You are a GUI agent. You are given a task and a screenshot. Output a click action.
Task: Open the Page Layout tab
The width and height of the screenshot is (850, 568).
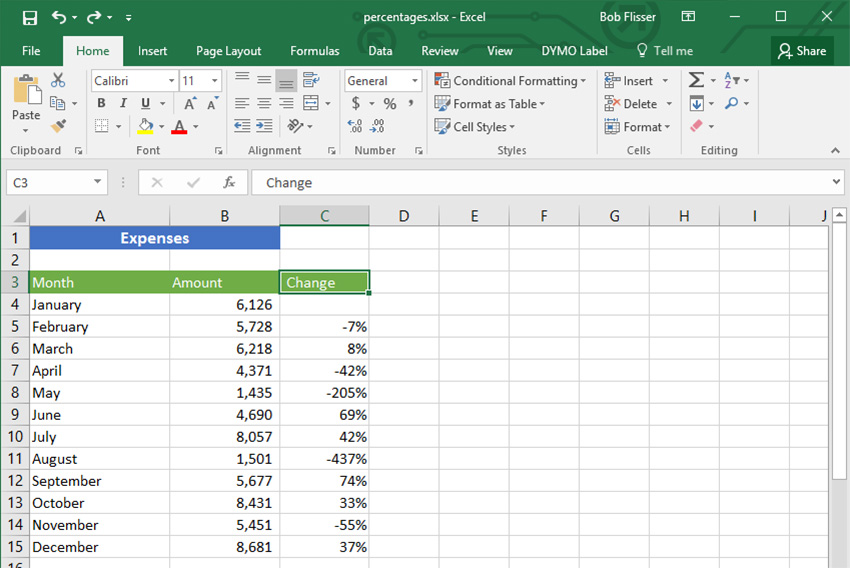[228, 51]
